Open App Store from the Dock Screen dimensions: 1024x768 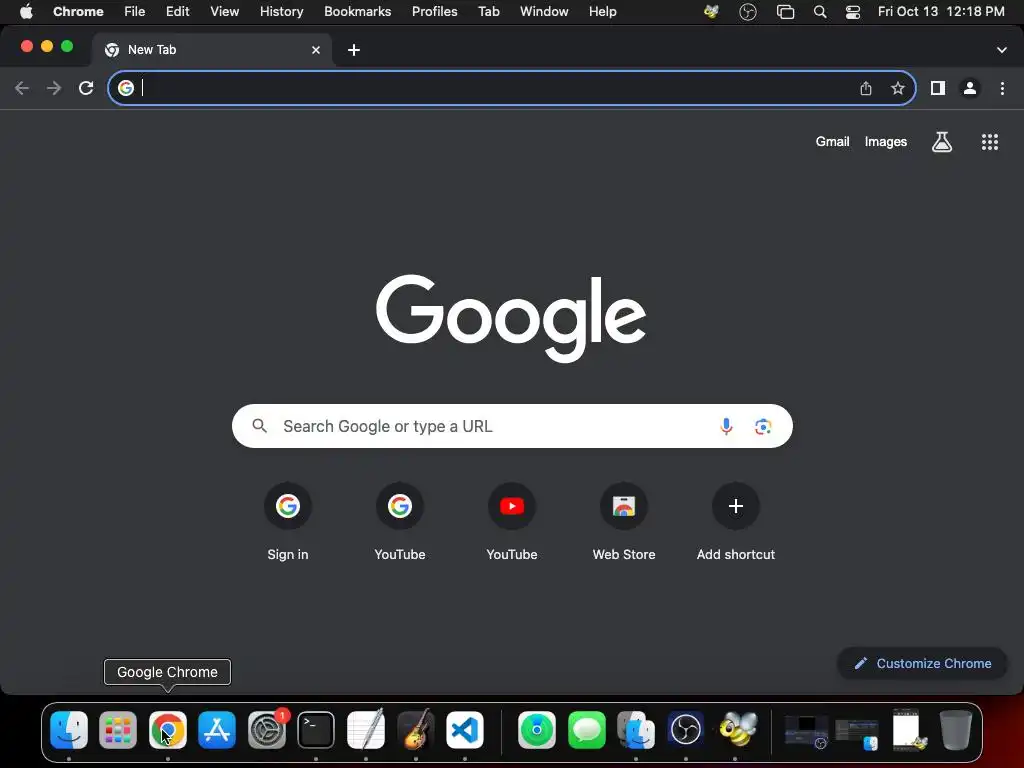[x=217, y=729]
